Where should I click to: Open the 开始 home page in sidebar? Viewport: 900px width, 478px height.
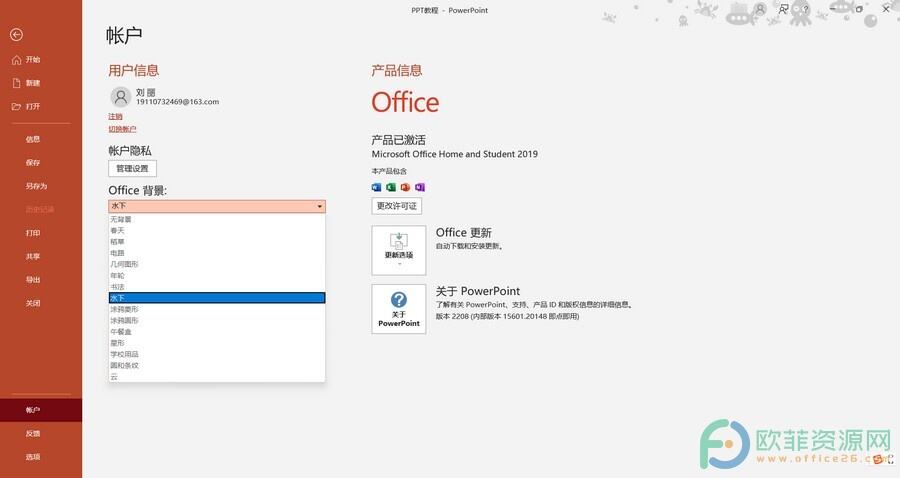tap(26, 60)
